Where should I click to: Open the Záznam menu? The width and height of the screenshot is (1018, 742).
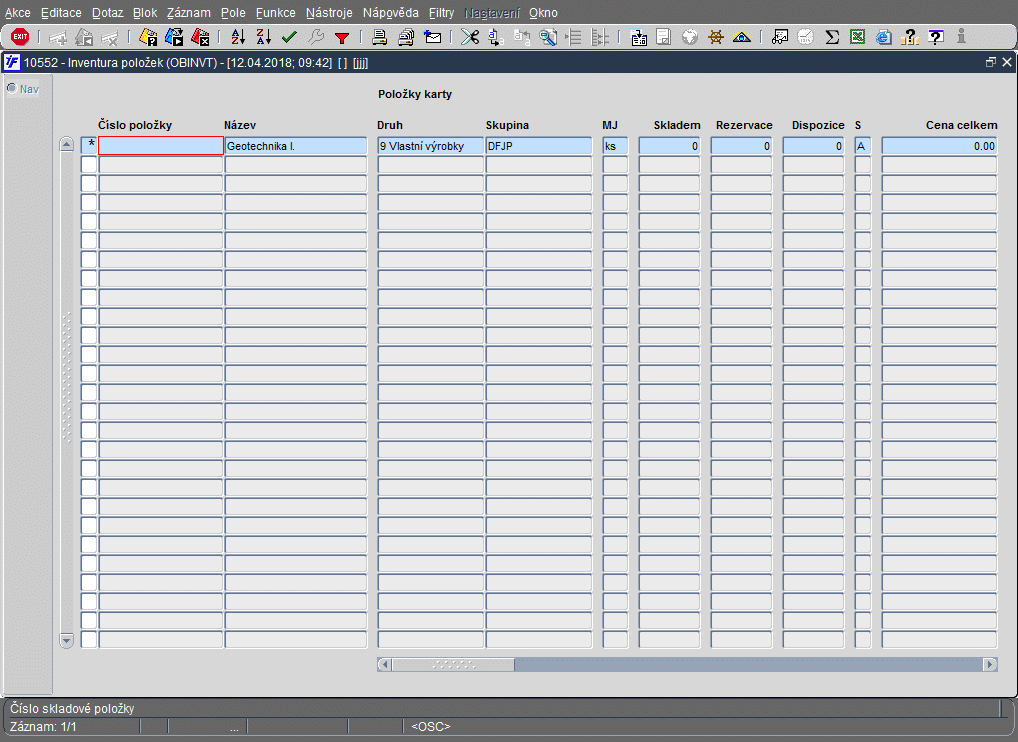(x=189, y=13)
